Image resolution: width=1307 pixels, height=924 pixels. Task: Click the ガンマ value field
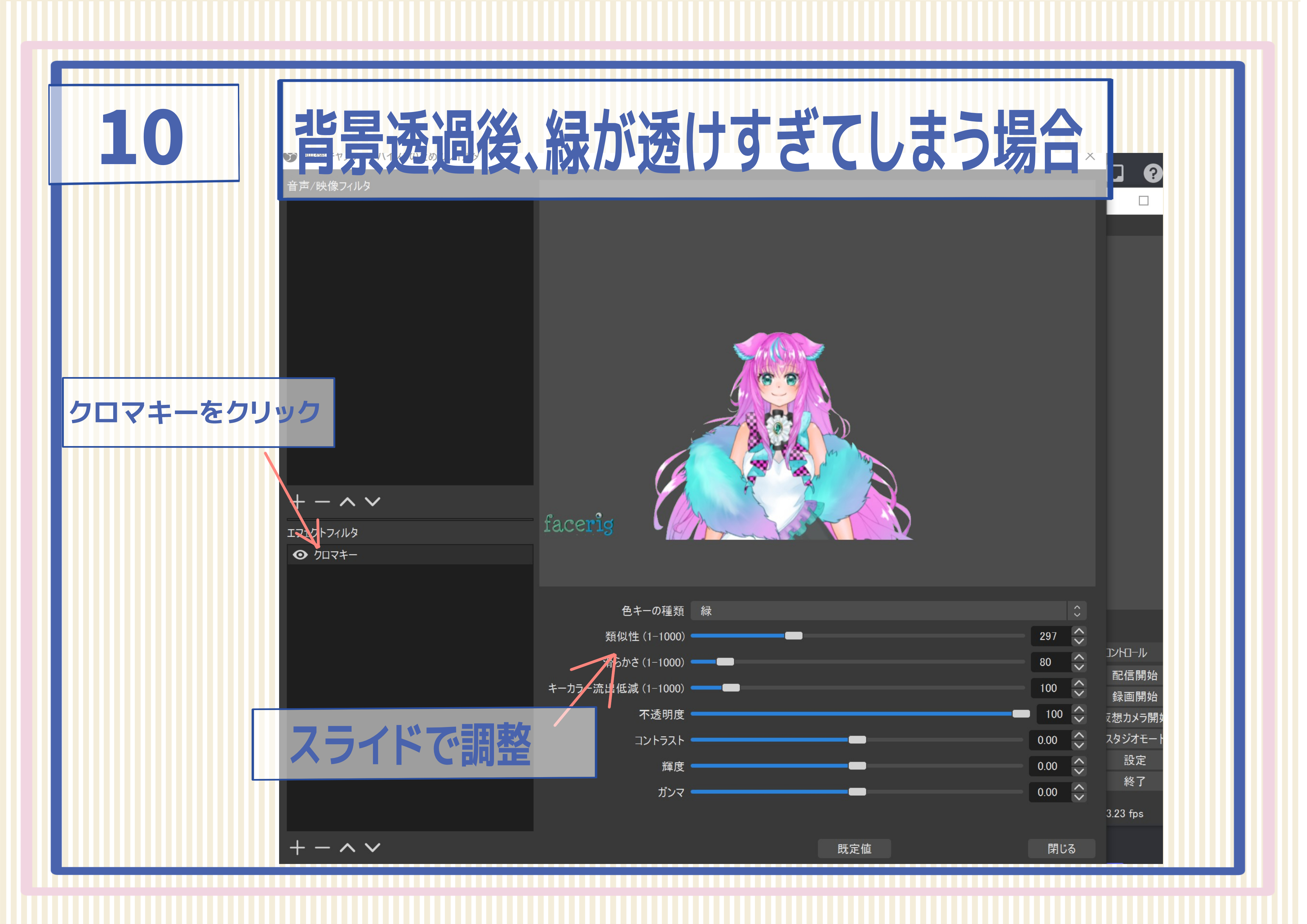(1050, 792)
